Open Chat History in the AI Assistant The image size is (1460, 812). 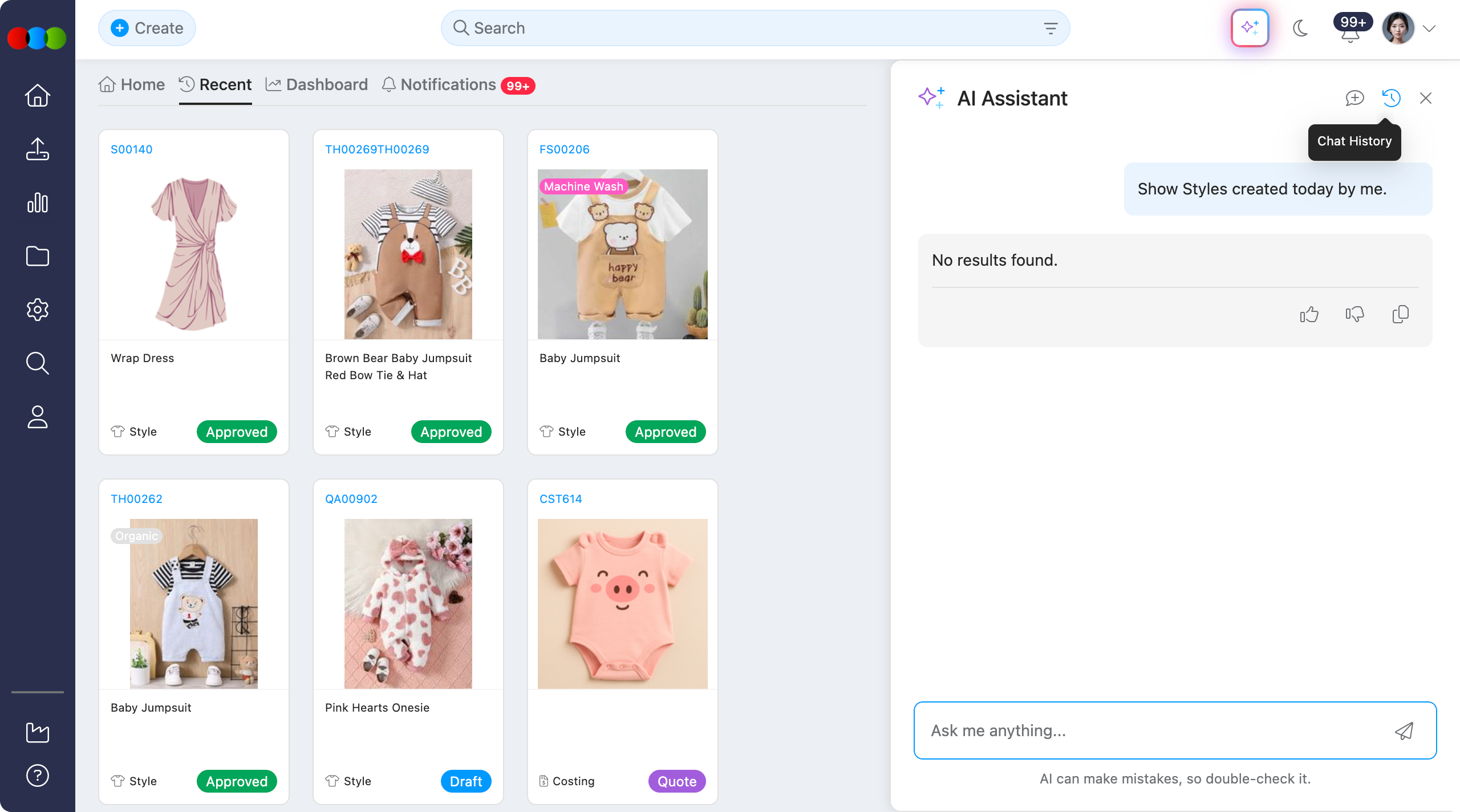(x=1392, y=98)
